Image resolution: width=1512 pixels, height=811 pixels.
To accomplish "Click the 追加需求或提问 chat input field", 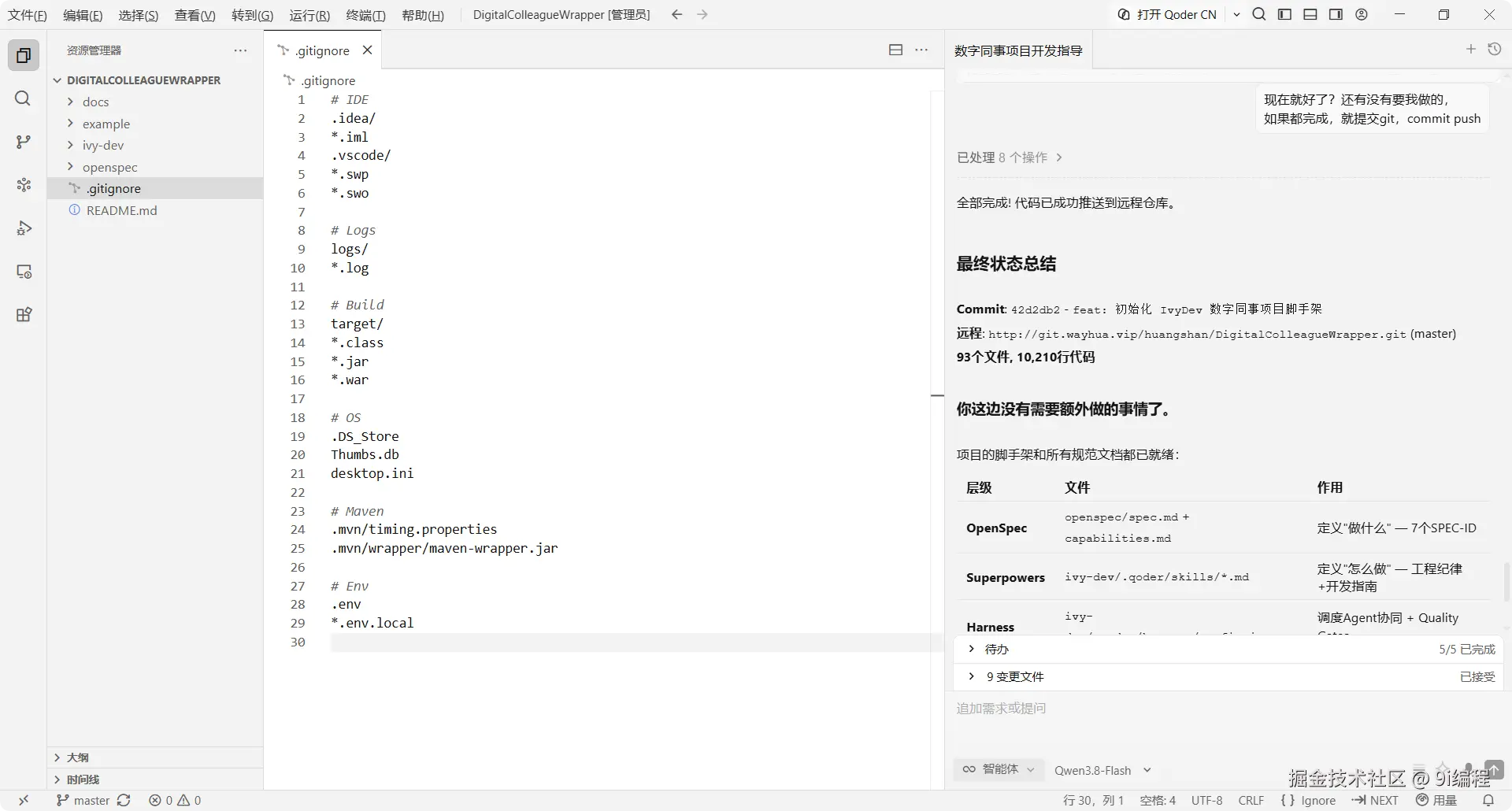I will coord(1228,709).
